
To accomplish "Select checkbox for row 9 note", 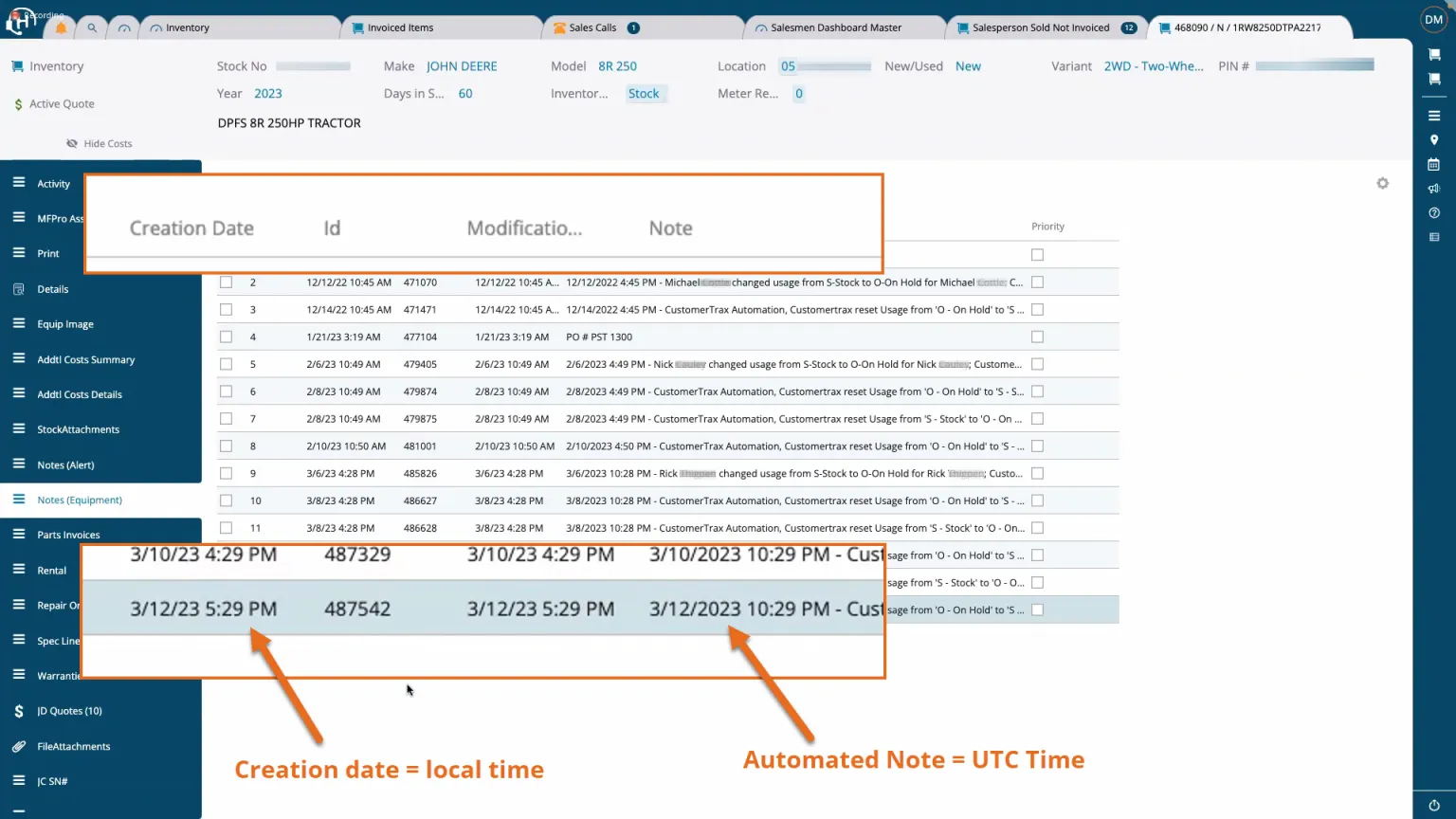I will click(226, 473).
